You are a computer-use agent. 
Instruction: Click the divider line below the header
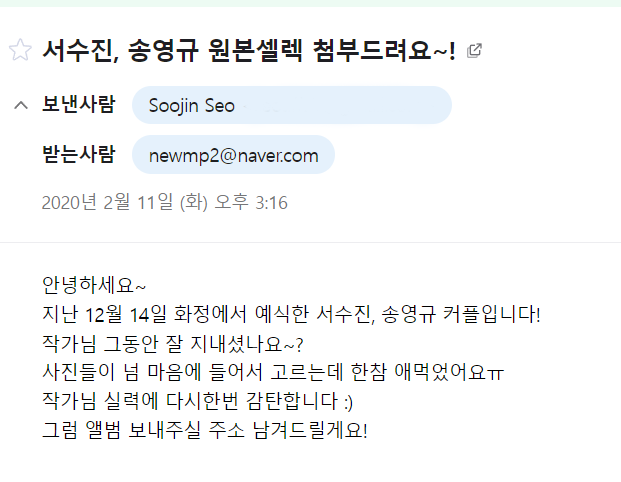[x=310, y=242]
